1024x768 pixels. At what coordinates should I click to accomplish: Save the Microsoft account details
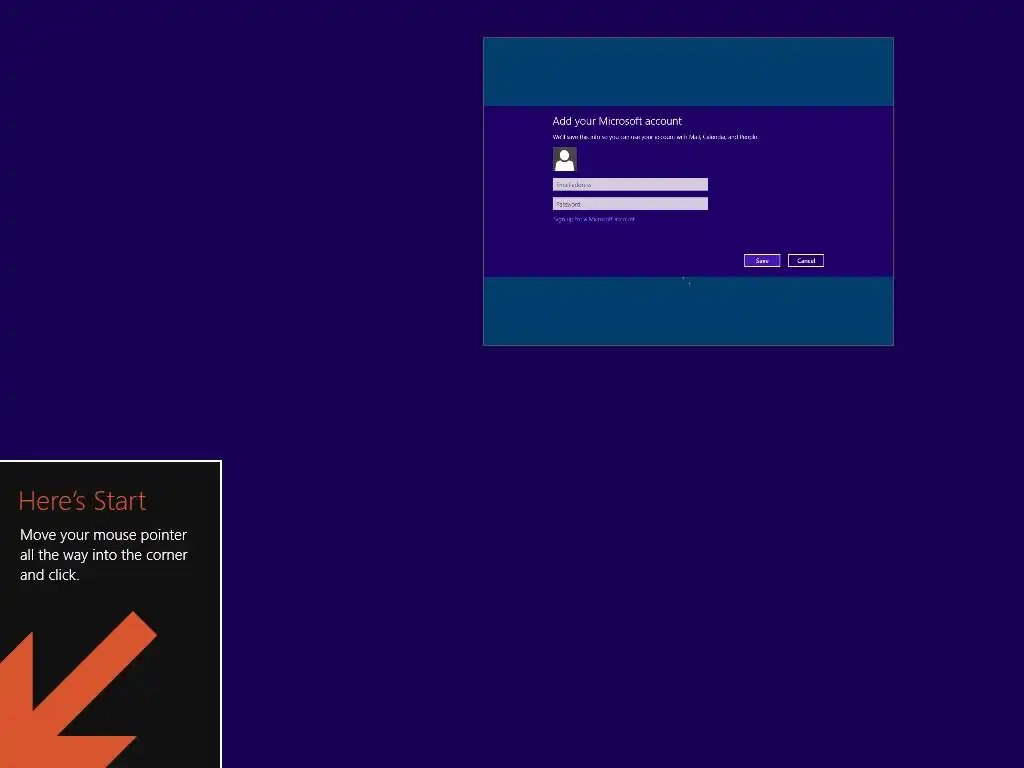tap(761, 261)
